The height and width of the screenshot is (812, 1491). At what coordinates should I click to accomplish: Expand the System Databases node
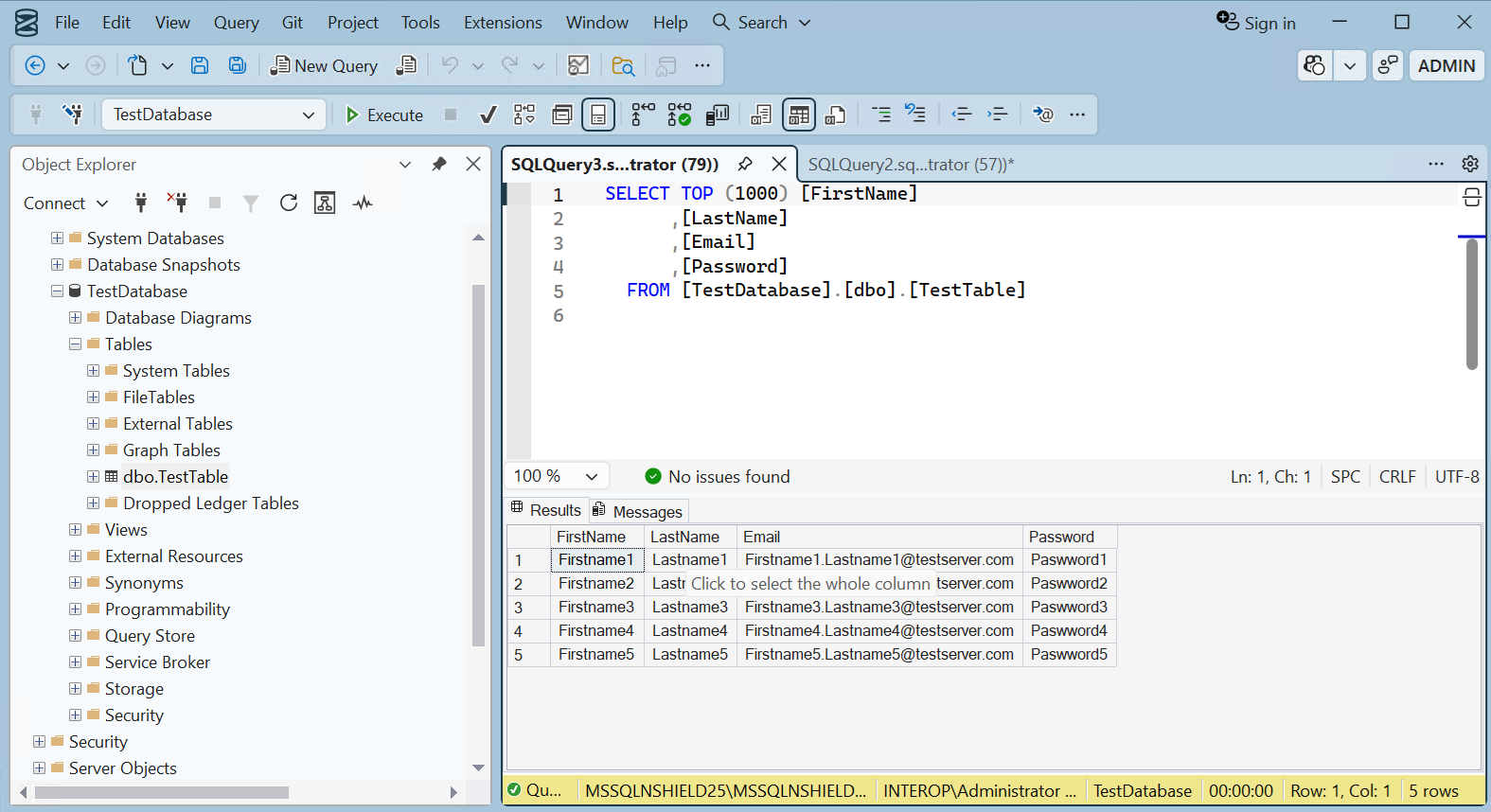coord(58,238)
